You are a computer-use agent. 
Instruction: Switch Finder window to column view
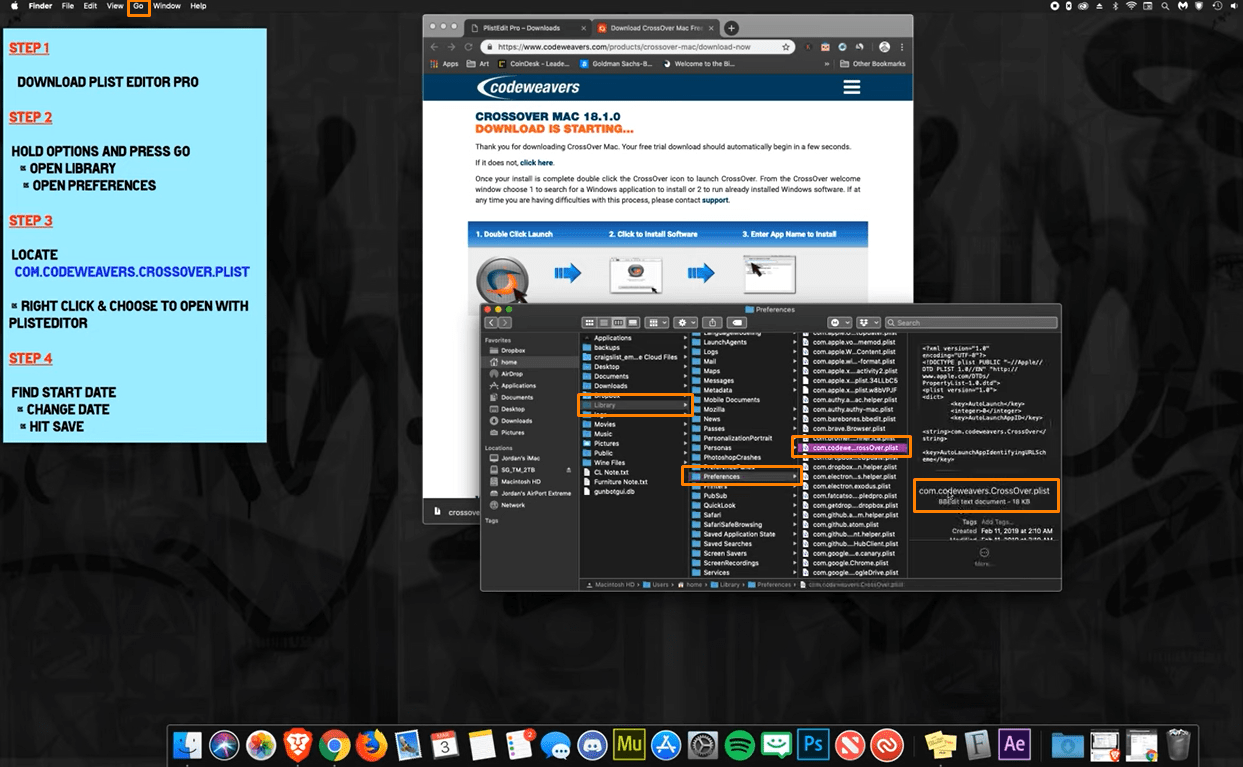[x=618, y=323]
